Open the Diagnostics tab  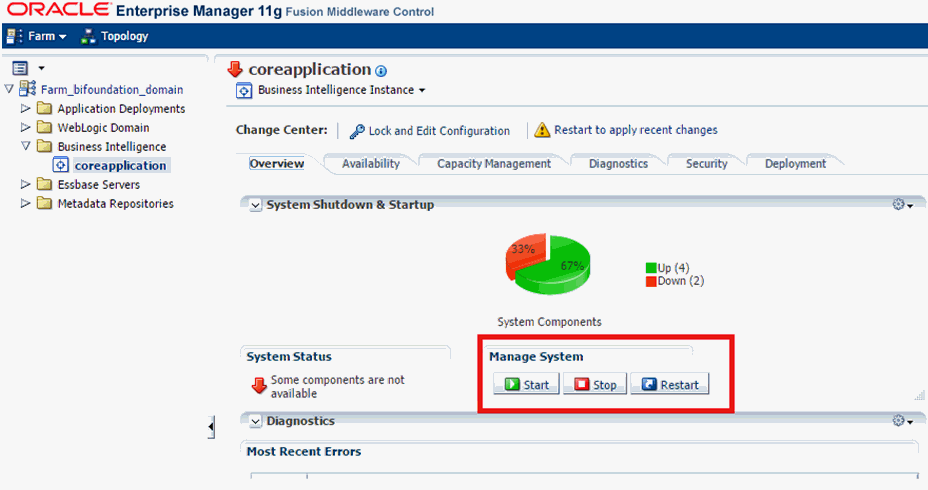(618, 164)
